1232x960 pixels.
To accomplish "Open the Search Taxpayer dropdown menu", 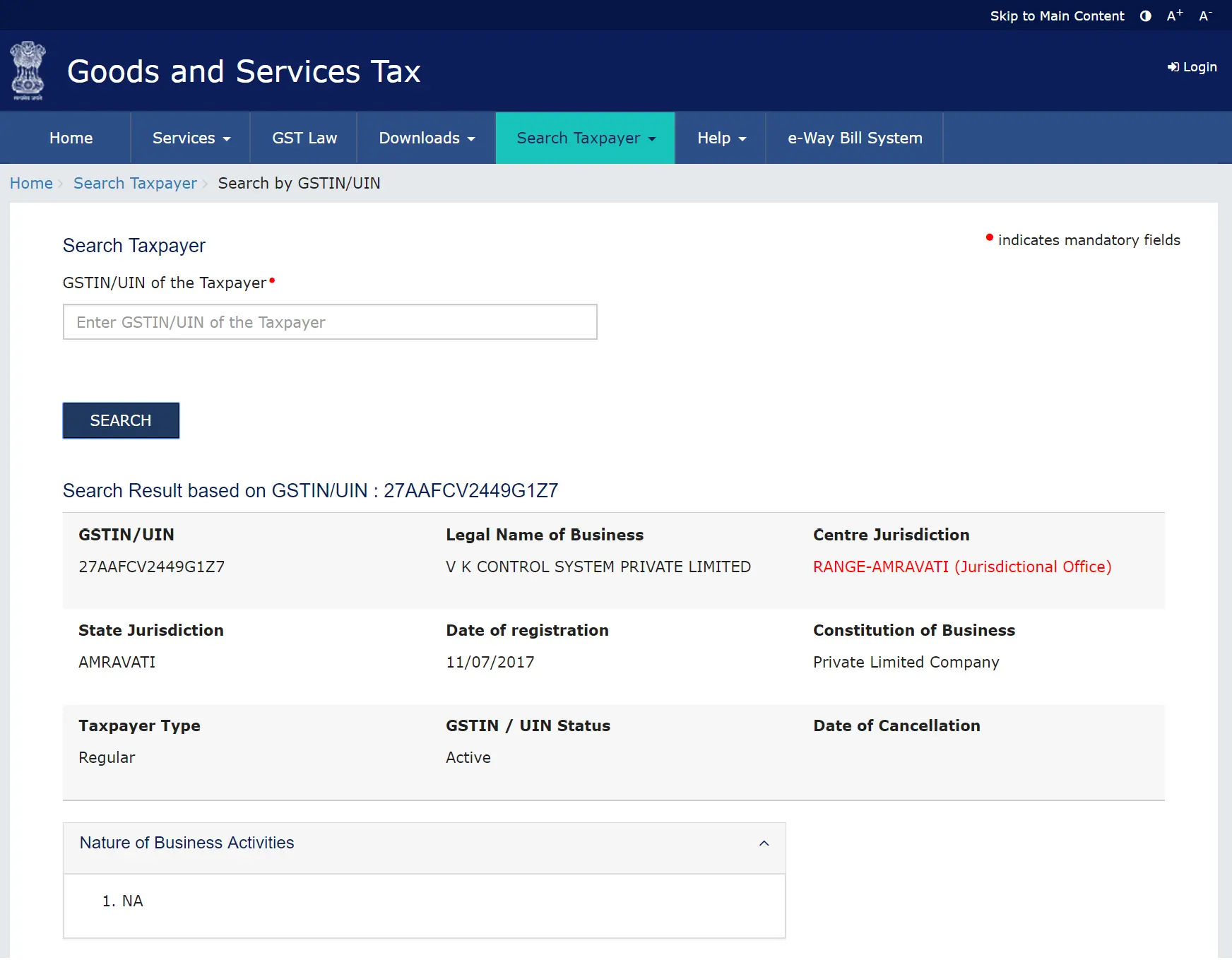I will (x=586, y=138).
